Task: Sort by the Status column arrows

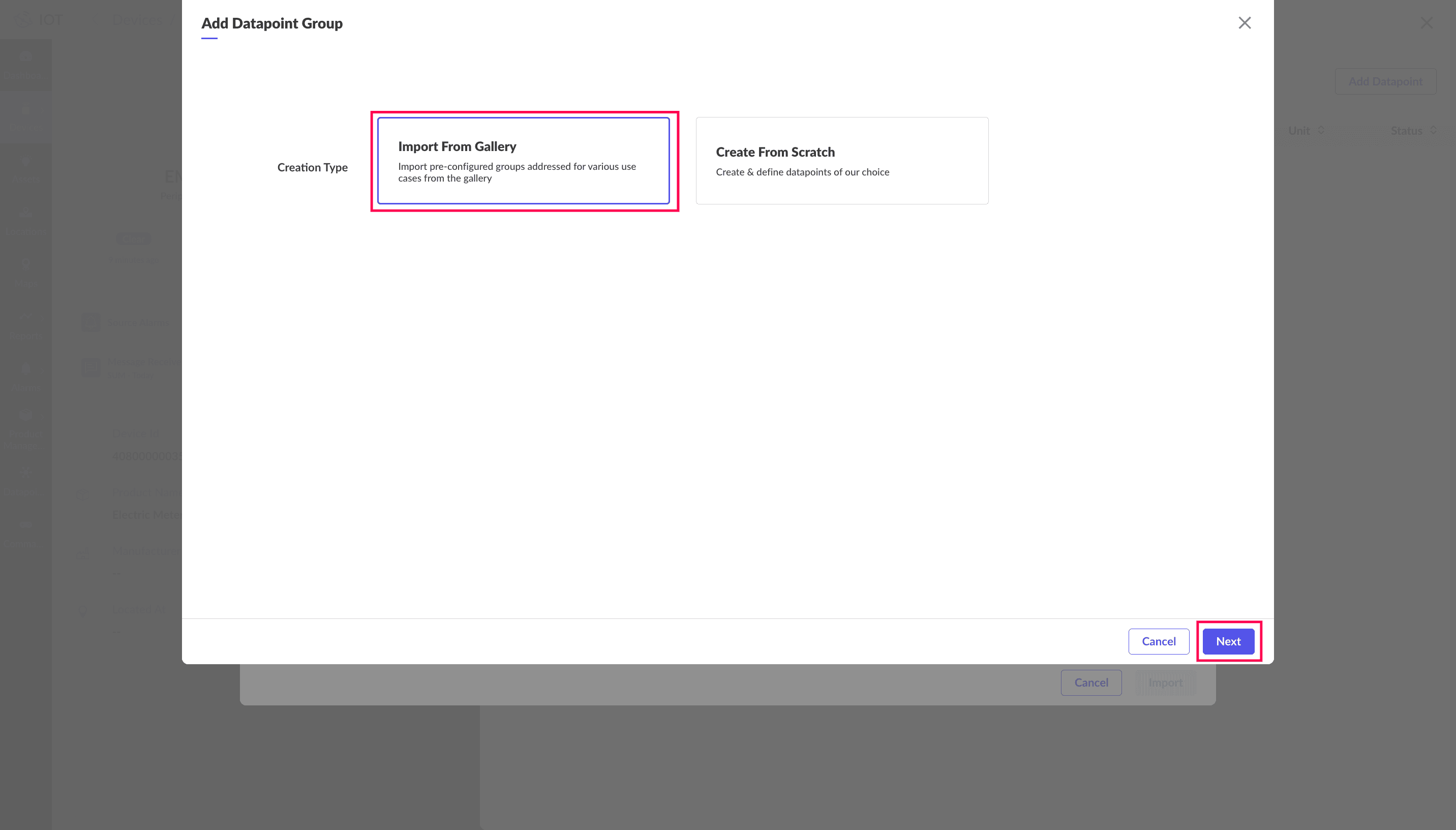Action: (1433, 131)
